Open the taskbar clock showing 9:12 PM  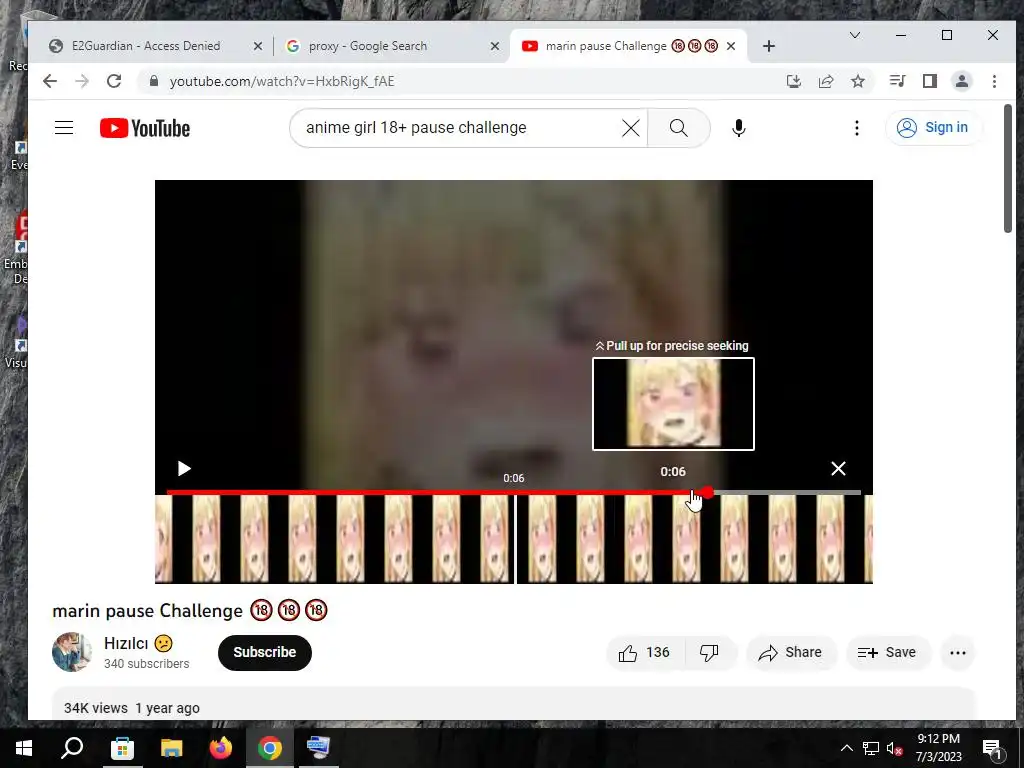tap(938, 748)
